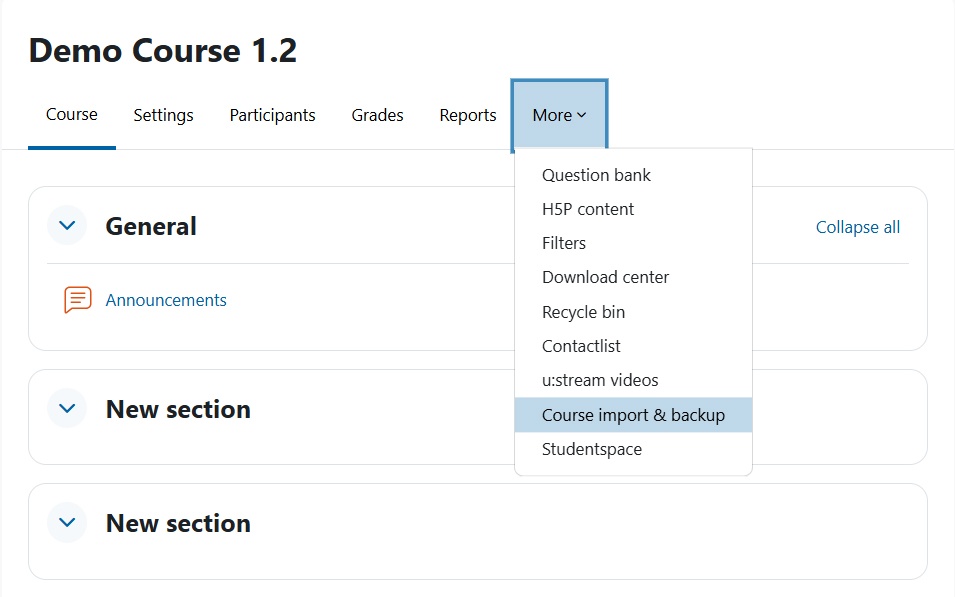The width and height of the screenshot is (955, 597).
Task: Switch to the Course tab
Action: point(72,115)
